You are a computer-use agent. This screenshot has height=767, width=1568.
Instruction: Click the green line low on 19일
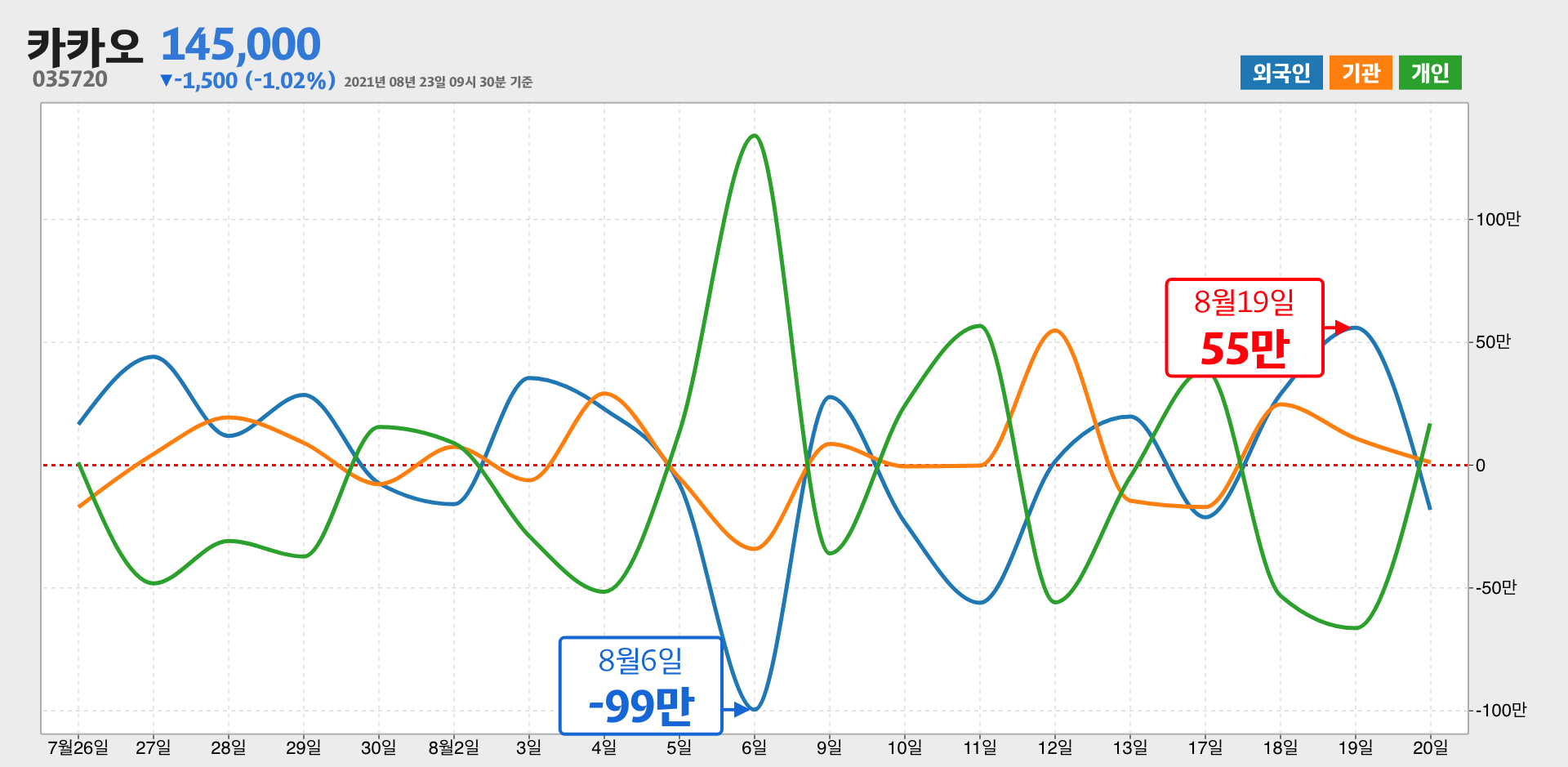point(1356,627)
